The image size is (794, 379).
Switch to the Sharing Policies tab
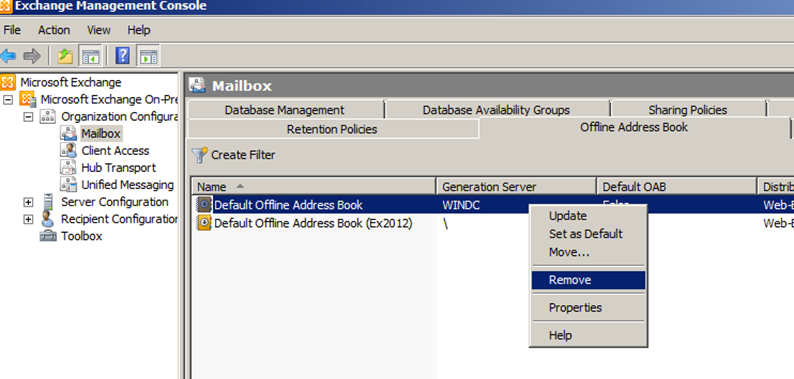click(688, 110)
